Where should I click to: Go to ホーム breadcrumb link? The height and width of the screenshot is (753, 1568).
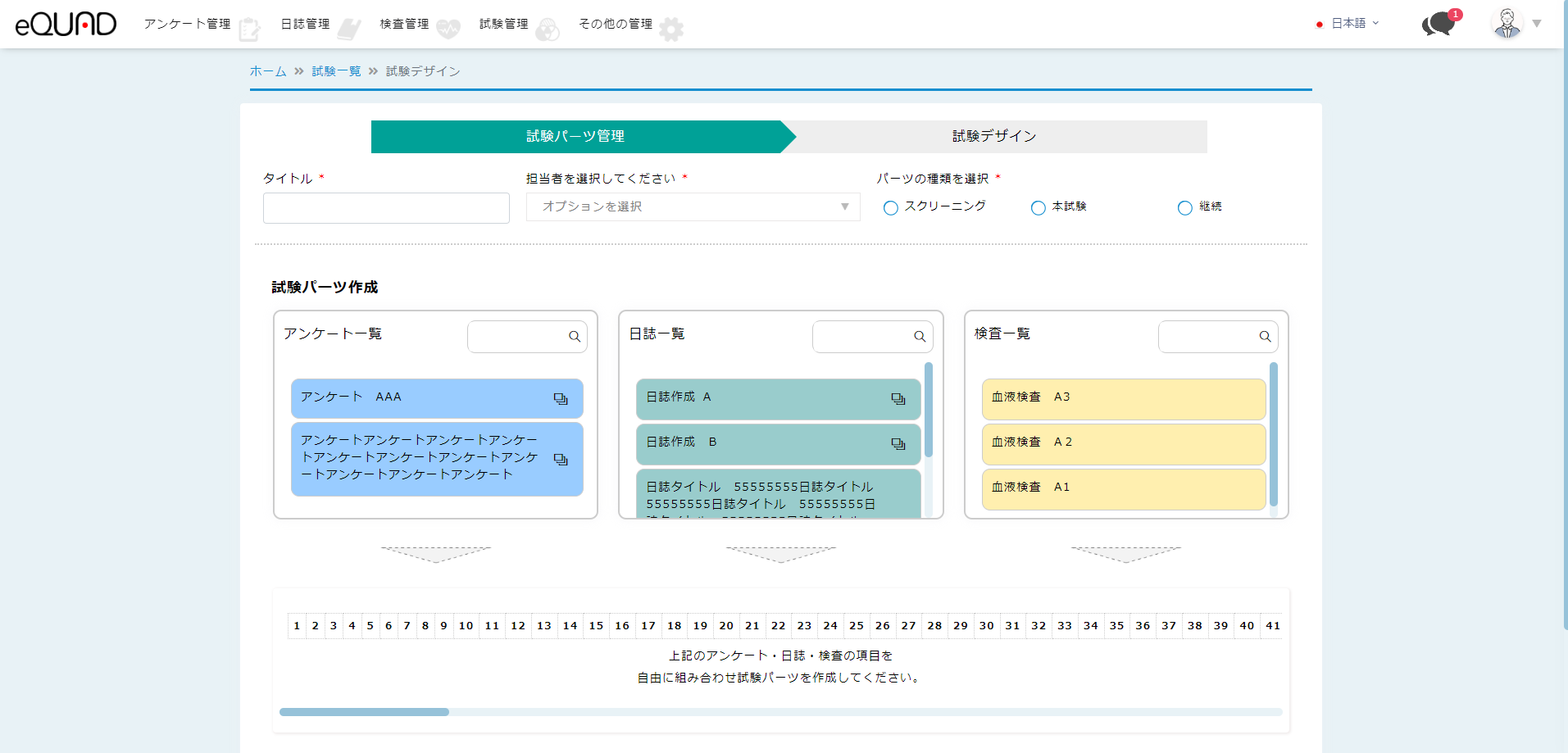(268, 71)
